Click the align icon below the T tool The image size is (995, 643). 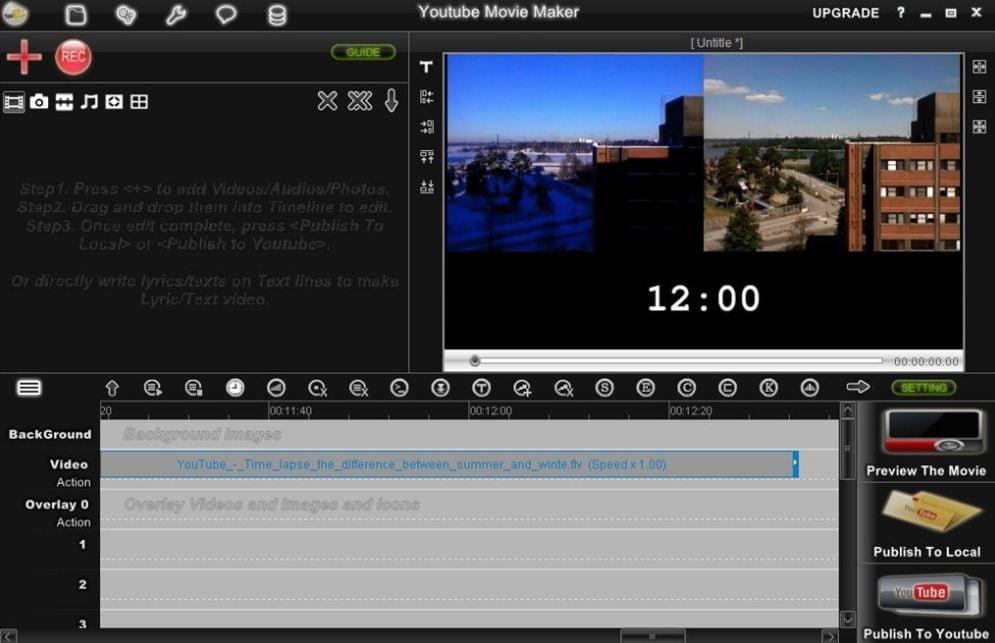426,96
